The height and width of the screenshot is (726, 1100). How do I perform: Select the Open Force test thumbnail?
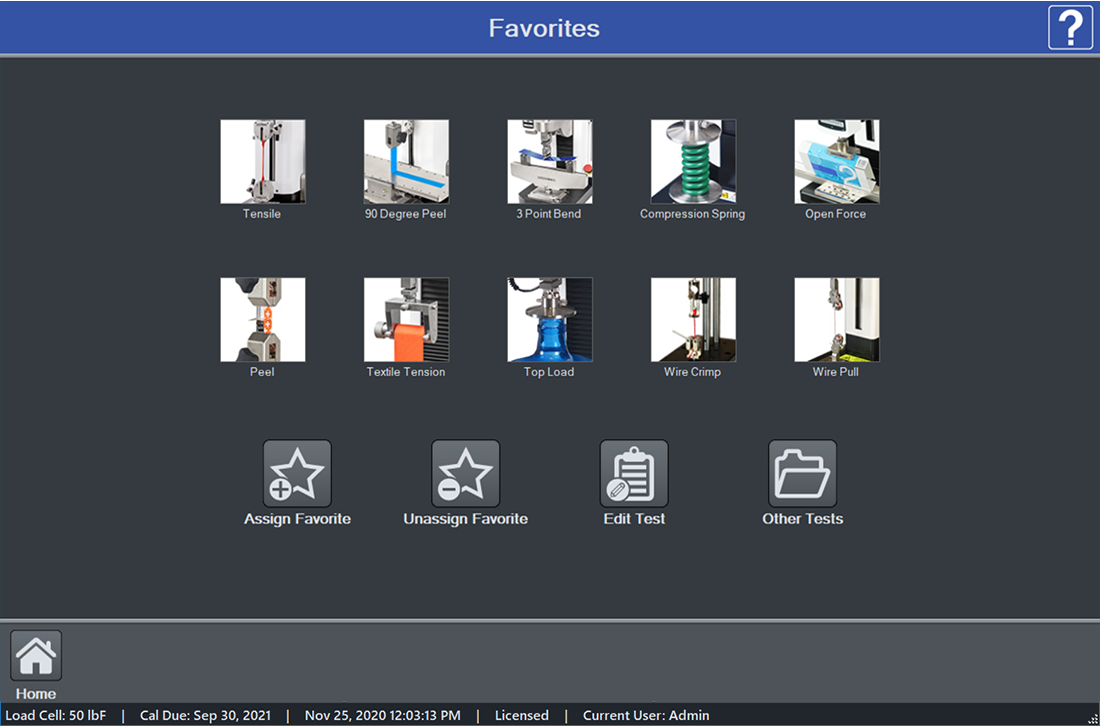(x=836, y=162)
